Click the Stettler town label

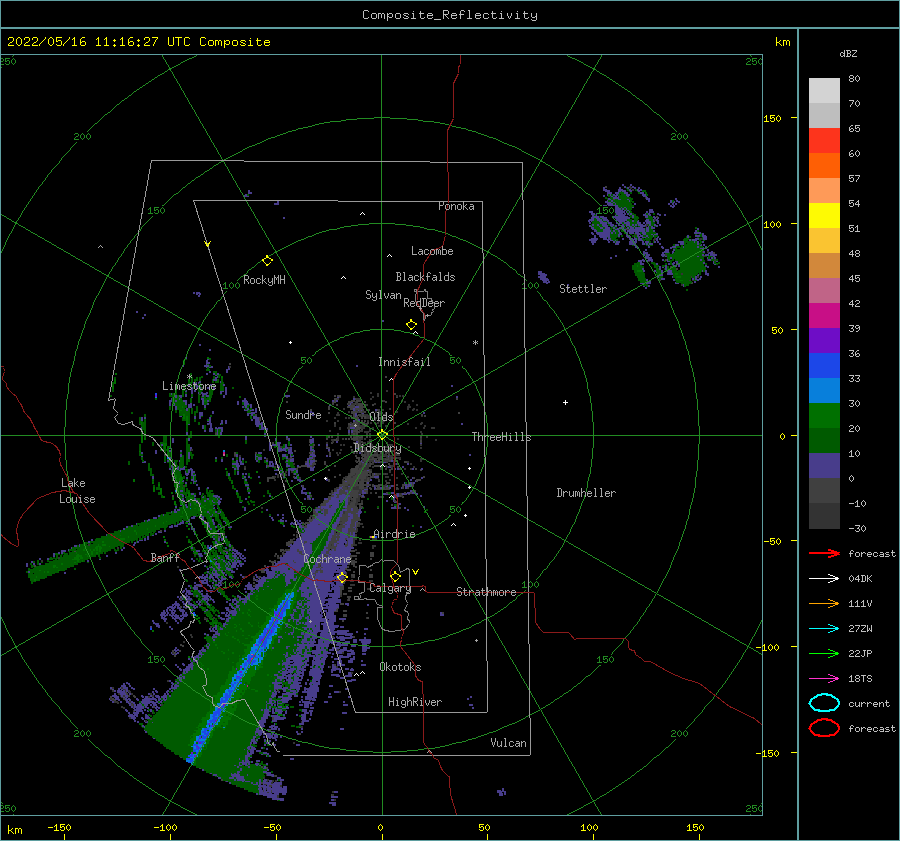pyautogui.click(x=583, y=289)
